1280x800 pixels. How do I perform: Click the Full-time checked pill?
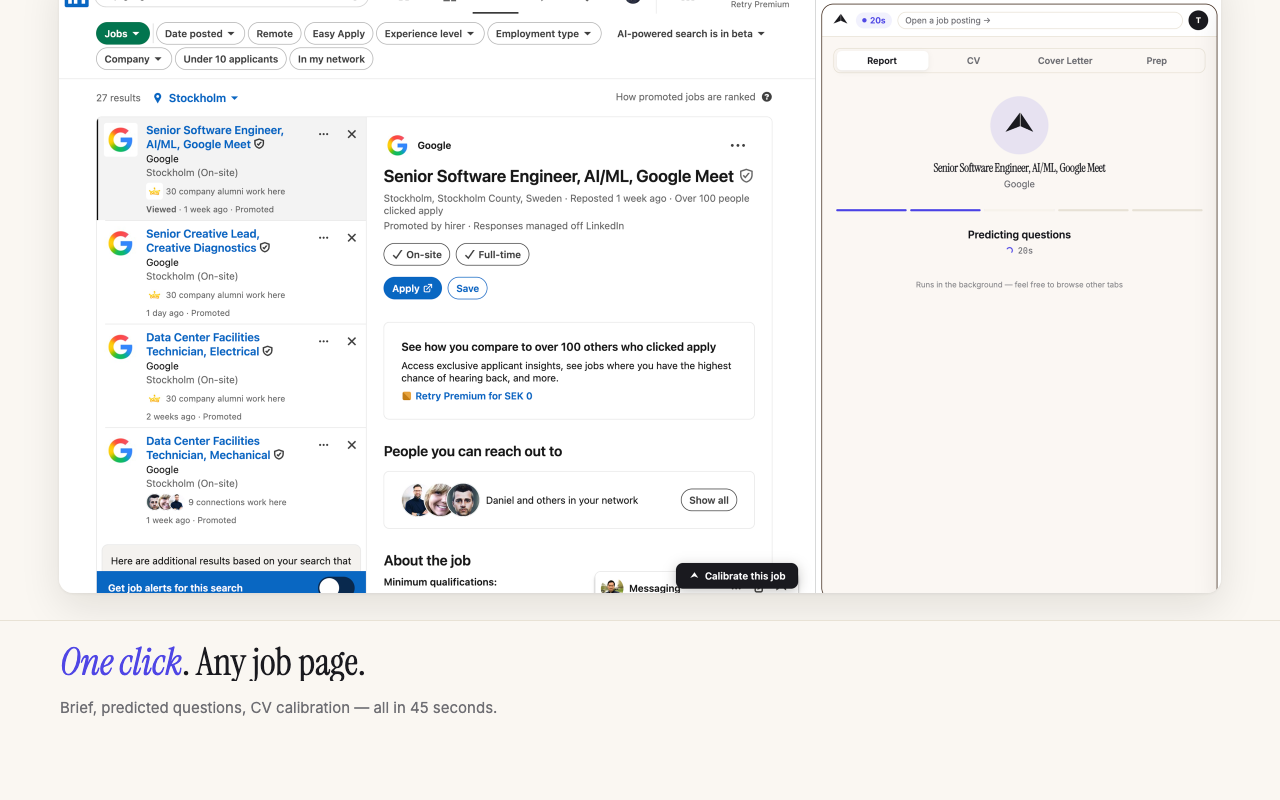pyautogui.click(x=492, y=255)
